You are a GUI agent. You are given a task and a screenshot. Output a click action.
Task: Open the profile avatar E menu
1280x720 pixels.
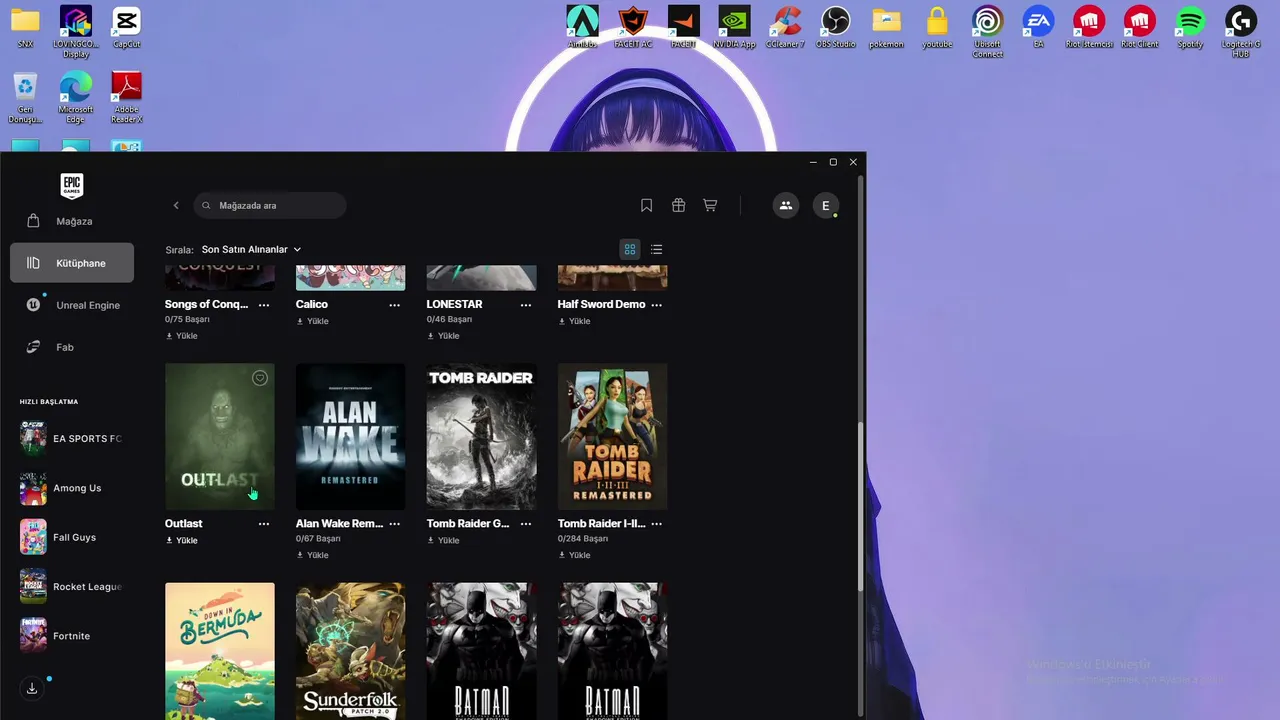(x=826, y=205)
